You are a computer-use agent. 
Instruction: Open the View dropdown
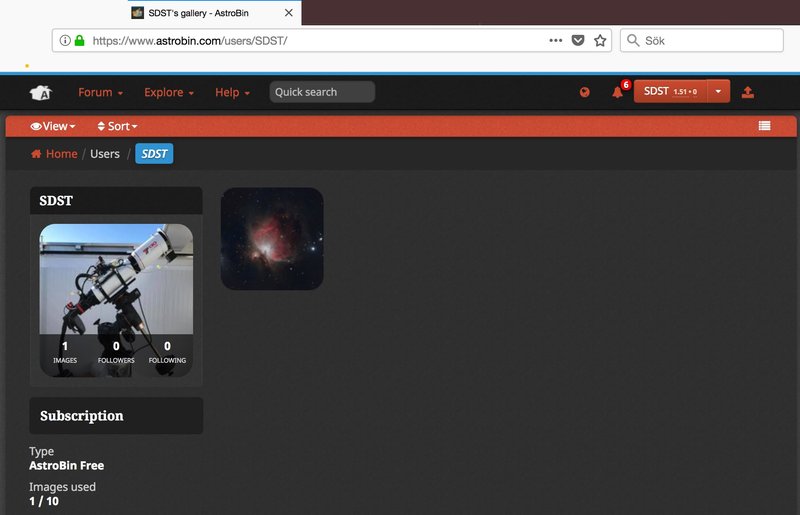[x=53, y=126]
